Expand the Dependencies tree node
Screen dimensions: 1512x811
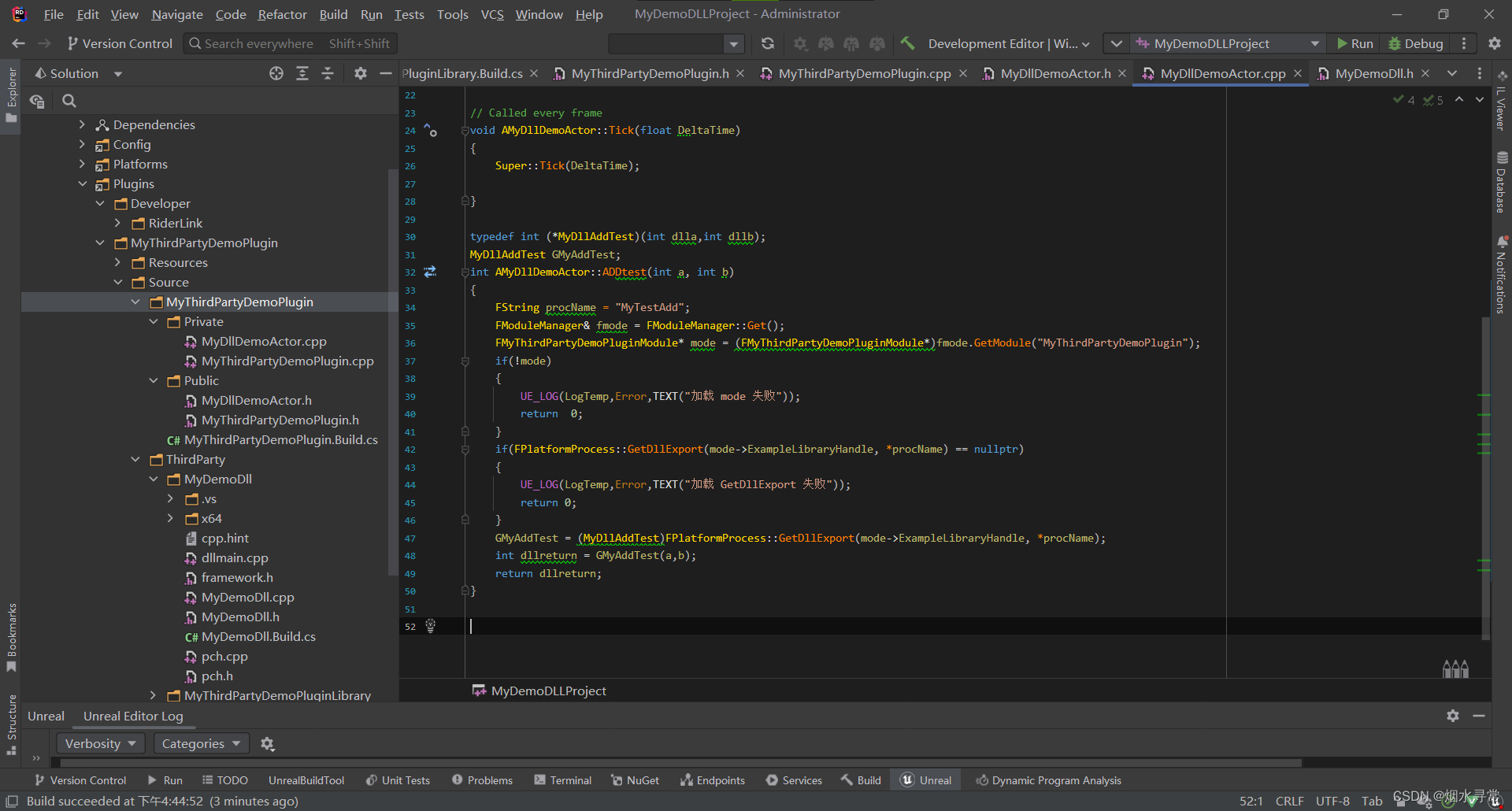point(82,124)
